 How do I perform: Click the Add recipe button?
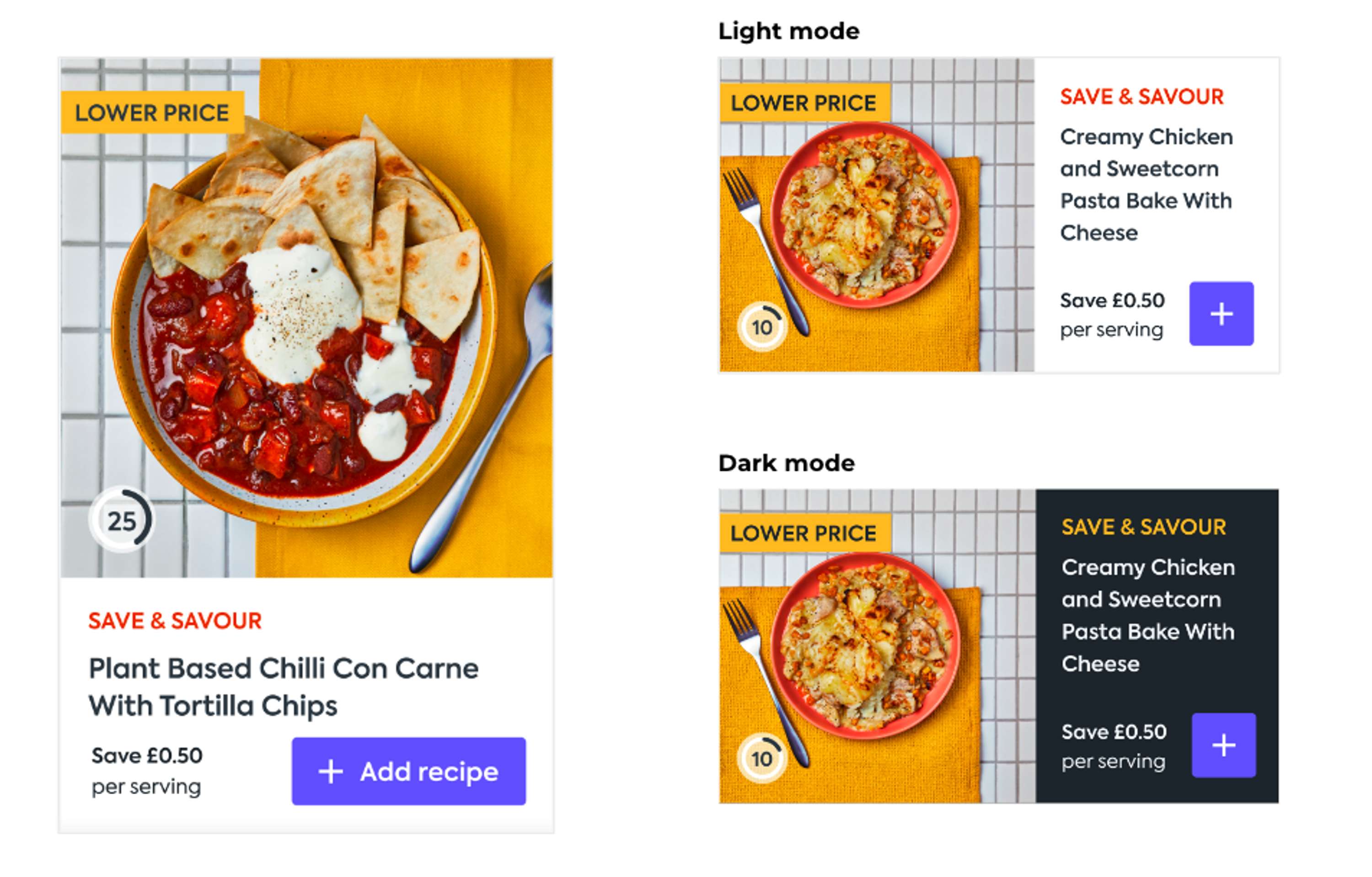pyautogui.click(x=408, y=771)
